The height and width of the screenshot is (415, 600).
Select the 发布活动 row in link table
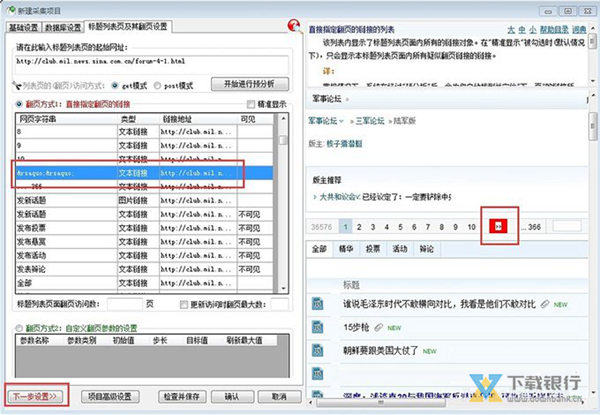pos(144,256)
